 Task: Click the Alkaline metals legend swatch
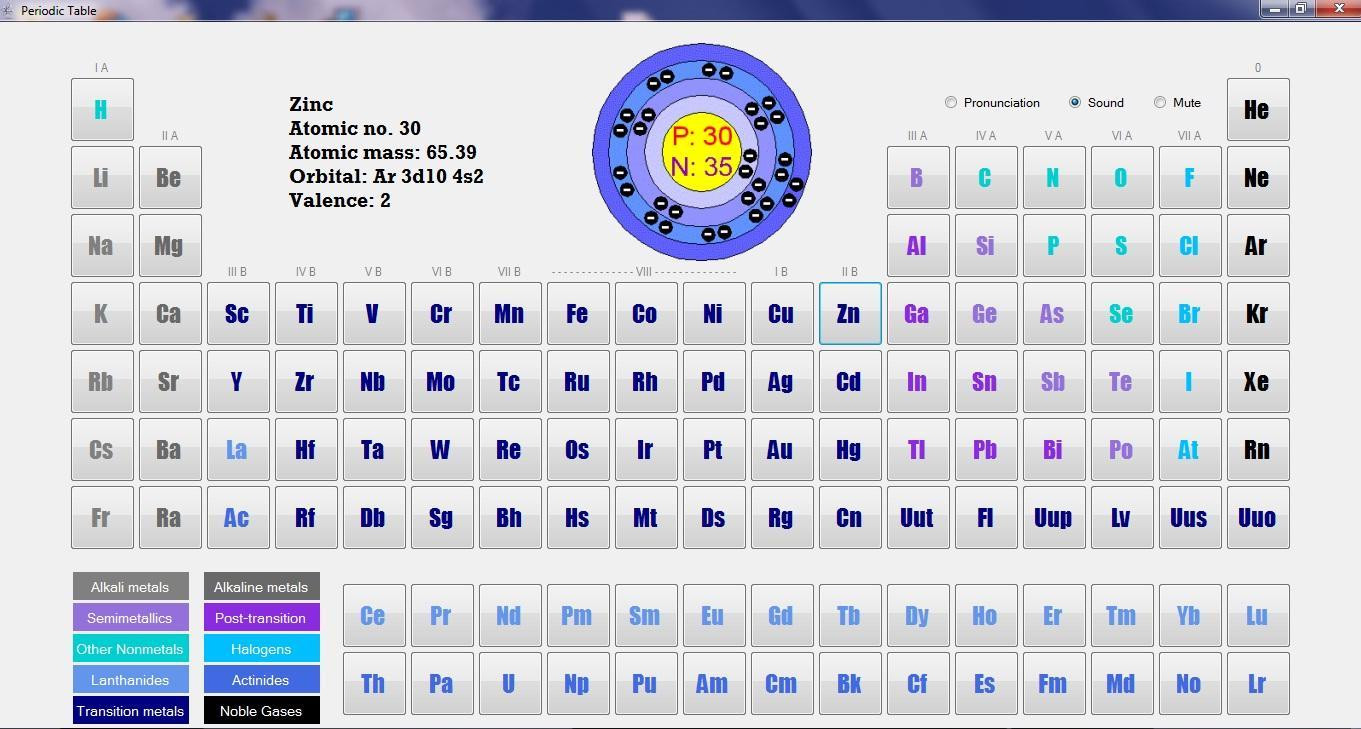click(261, 587)
